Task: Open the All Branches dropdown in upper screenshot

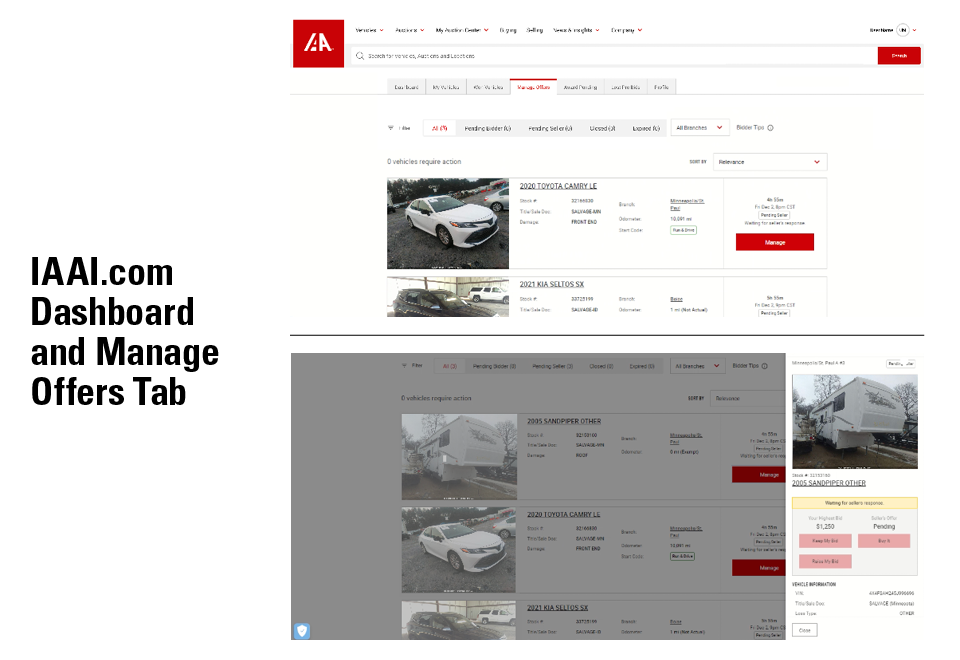Action: (700, 128)
